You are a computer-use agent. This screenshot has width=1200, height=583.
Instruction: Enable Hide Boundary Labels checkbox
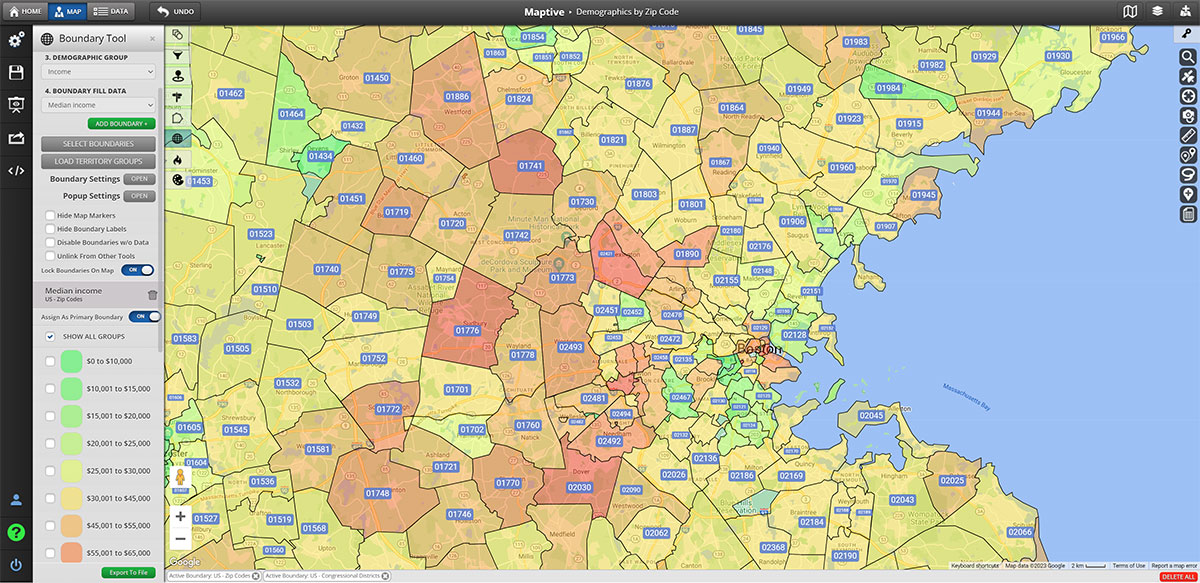pos(50,229)
